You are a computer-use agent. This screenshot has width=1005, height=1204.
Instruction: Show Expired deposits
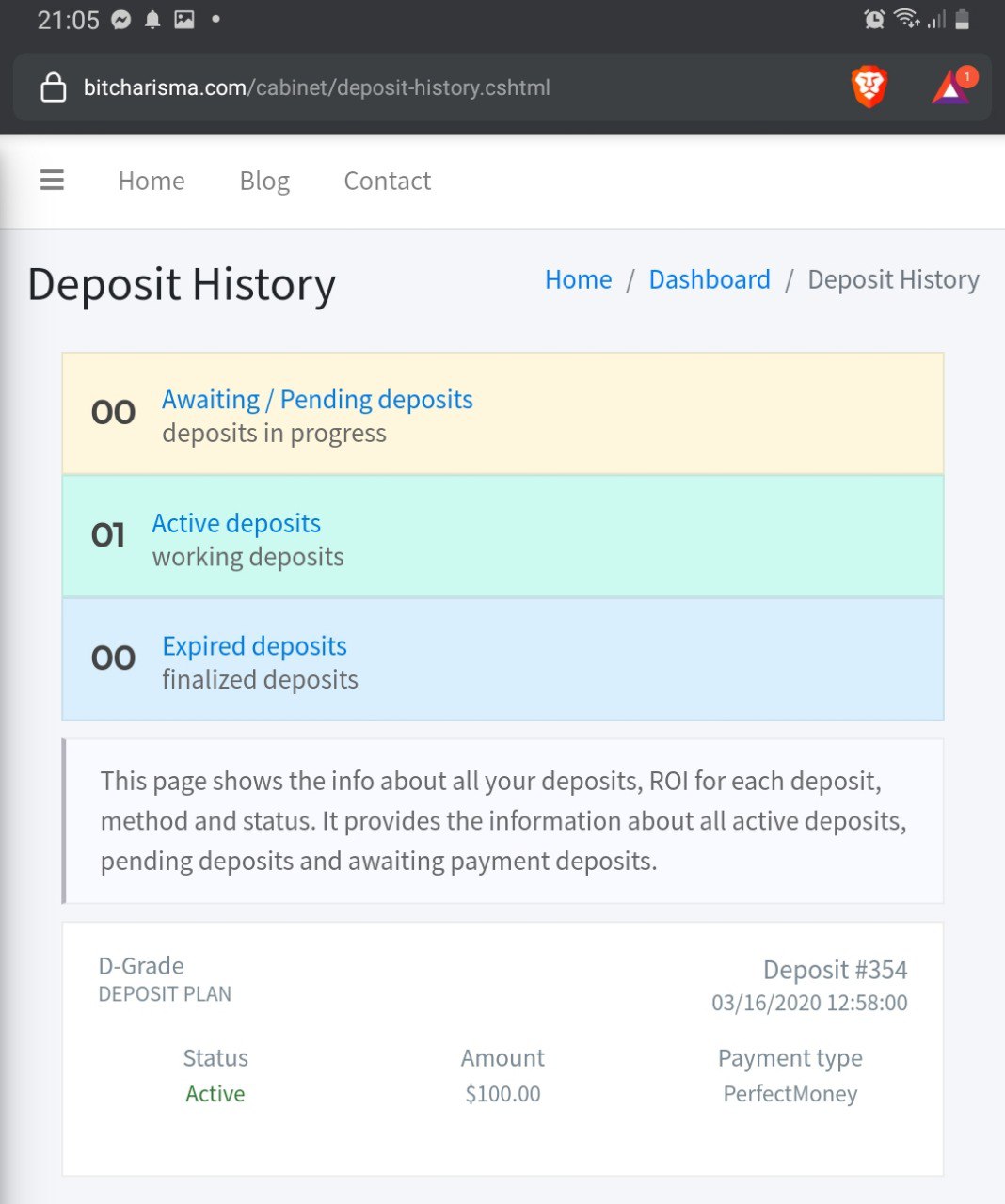pyautogui.click(x=254, y=646)
